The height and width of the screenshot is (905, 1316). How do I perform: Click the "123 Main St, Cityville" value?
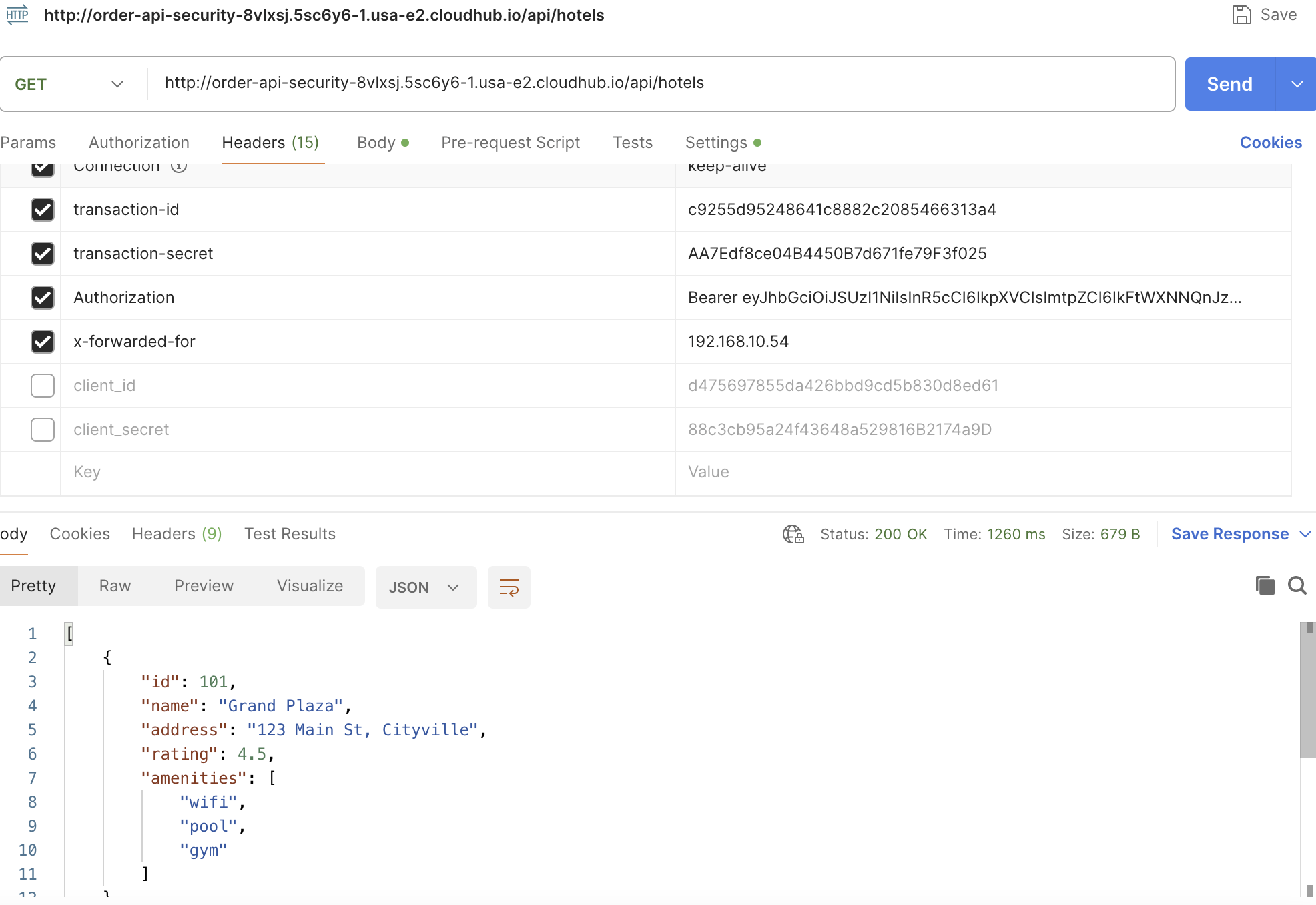click(363, 730)
